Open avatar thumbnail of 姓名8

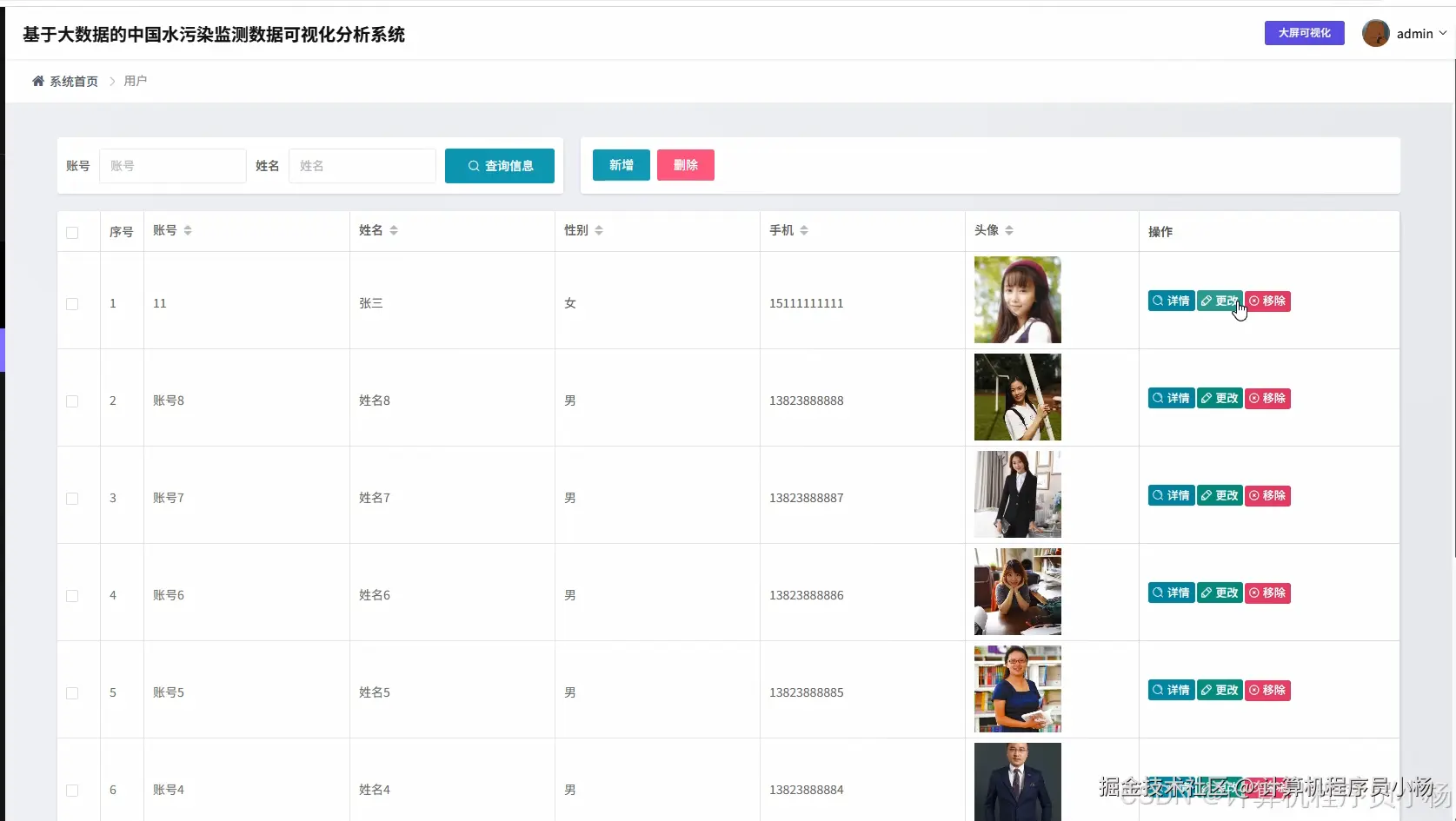click(x=1018, y=397)
